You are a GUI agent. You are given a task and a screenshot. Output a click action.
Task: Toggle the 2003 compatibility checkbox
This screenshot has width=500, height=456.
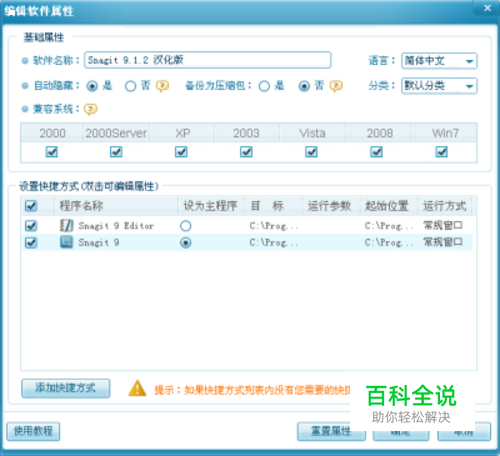click(x=246, y=152)
